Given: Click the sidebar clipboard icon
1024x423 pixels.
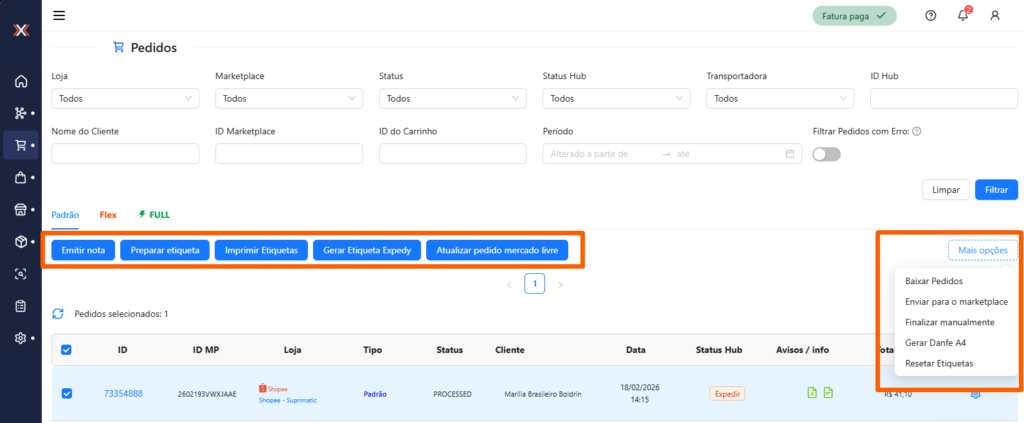Looking at the screenshot, I should click(20, 306).
